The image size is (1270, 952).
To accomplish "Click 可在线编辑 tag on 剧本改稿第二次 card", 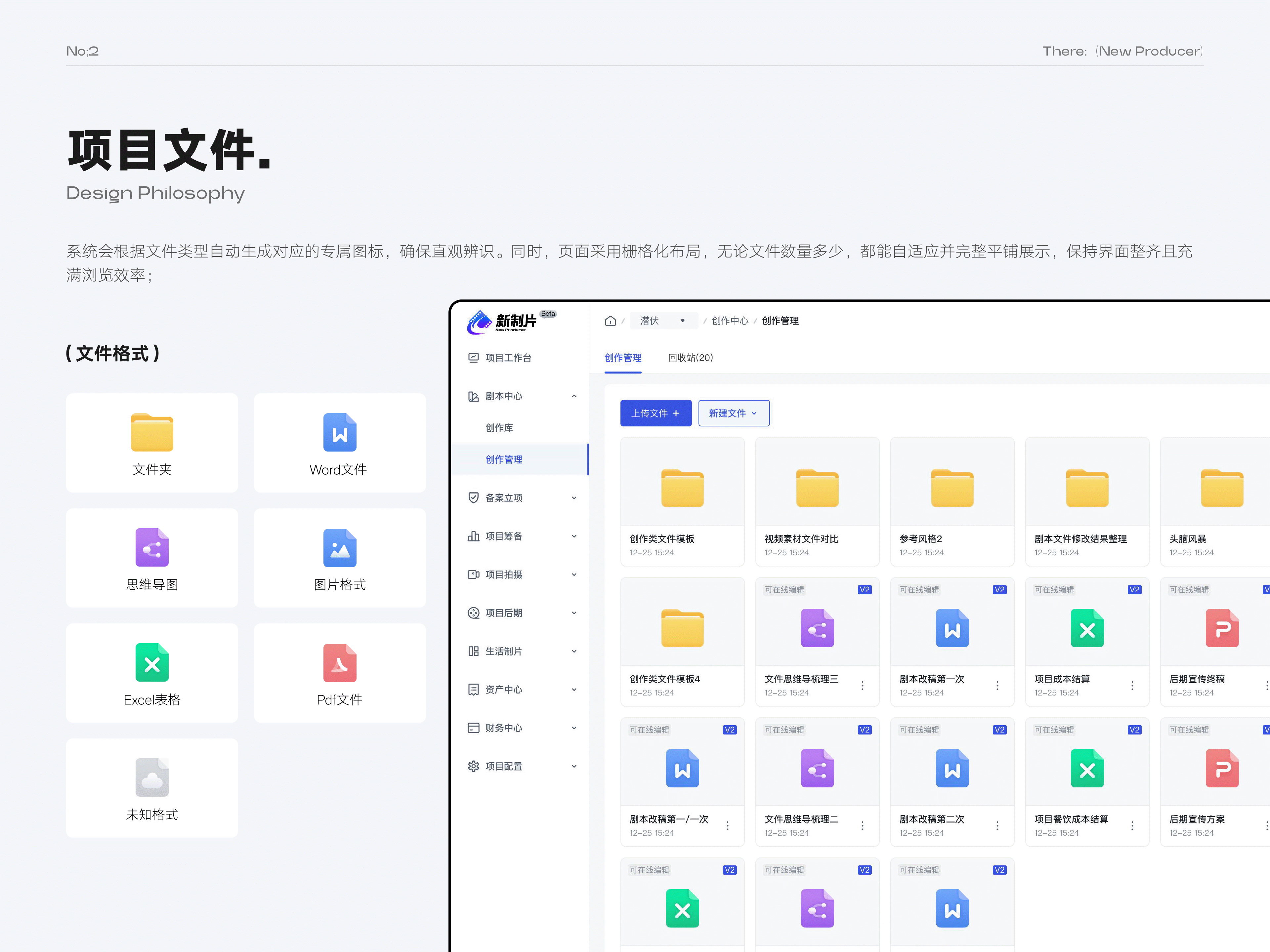I will [919, 729].
